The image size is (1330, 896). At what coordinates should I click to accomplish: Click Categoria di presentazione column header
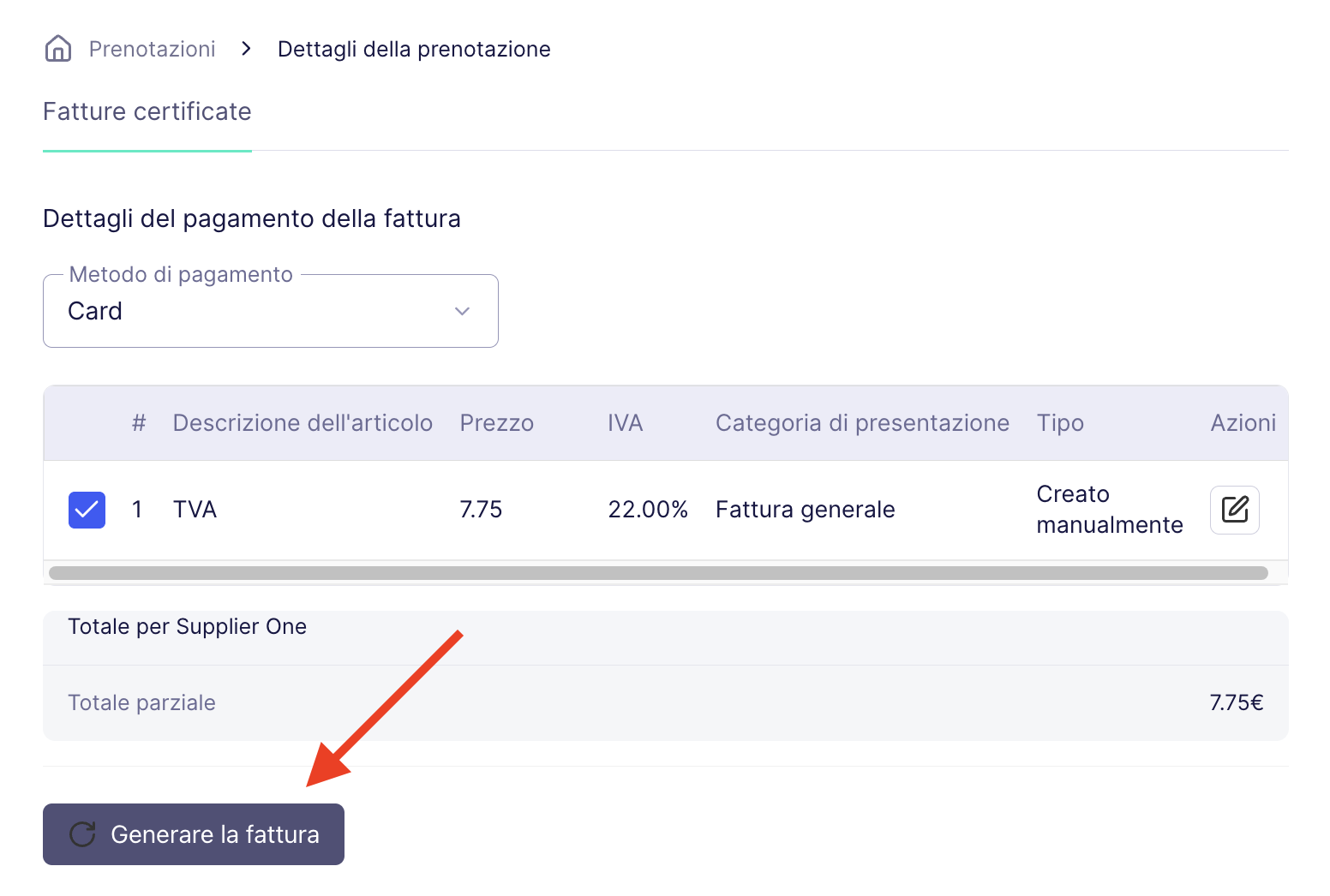click(x=862, y=423)
